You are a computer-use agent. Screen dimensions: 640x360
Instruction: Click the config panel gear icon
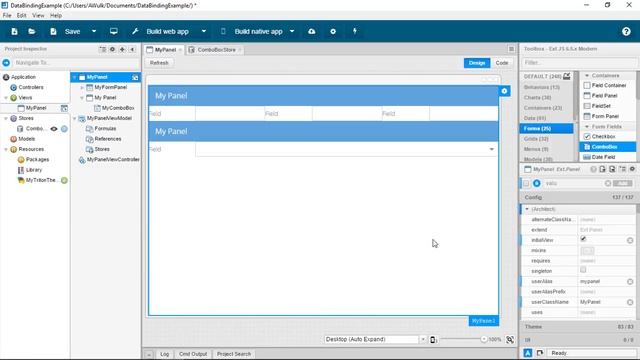pyautogui.click(x=632, y=169)
